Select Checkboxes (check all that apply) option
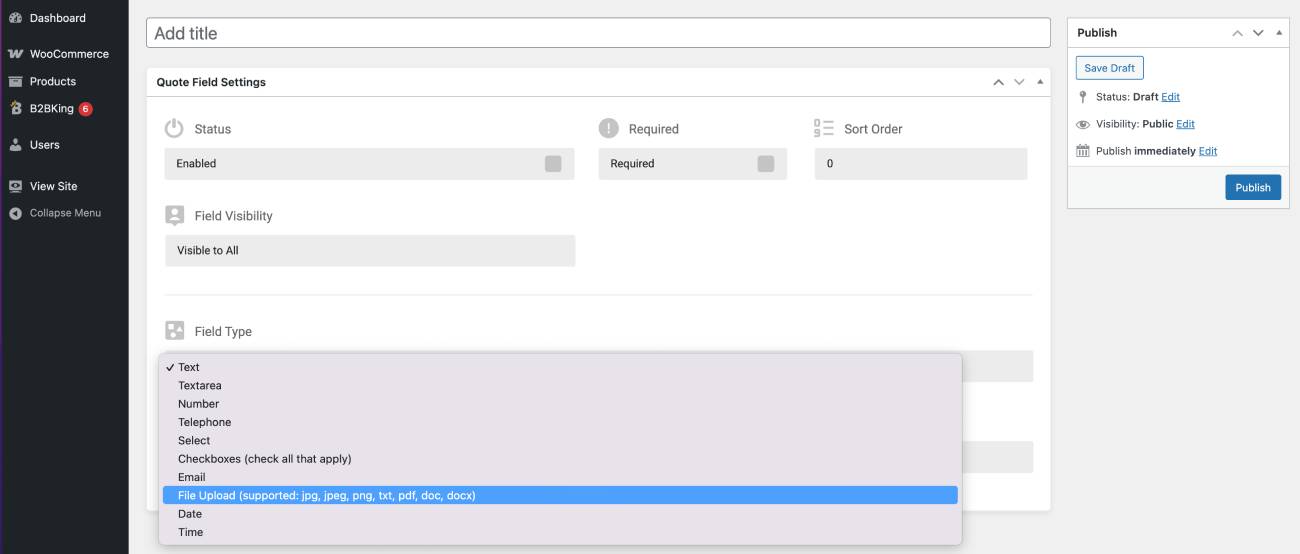 [560, 459]
